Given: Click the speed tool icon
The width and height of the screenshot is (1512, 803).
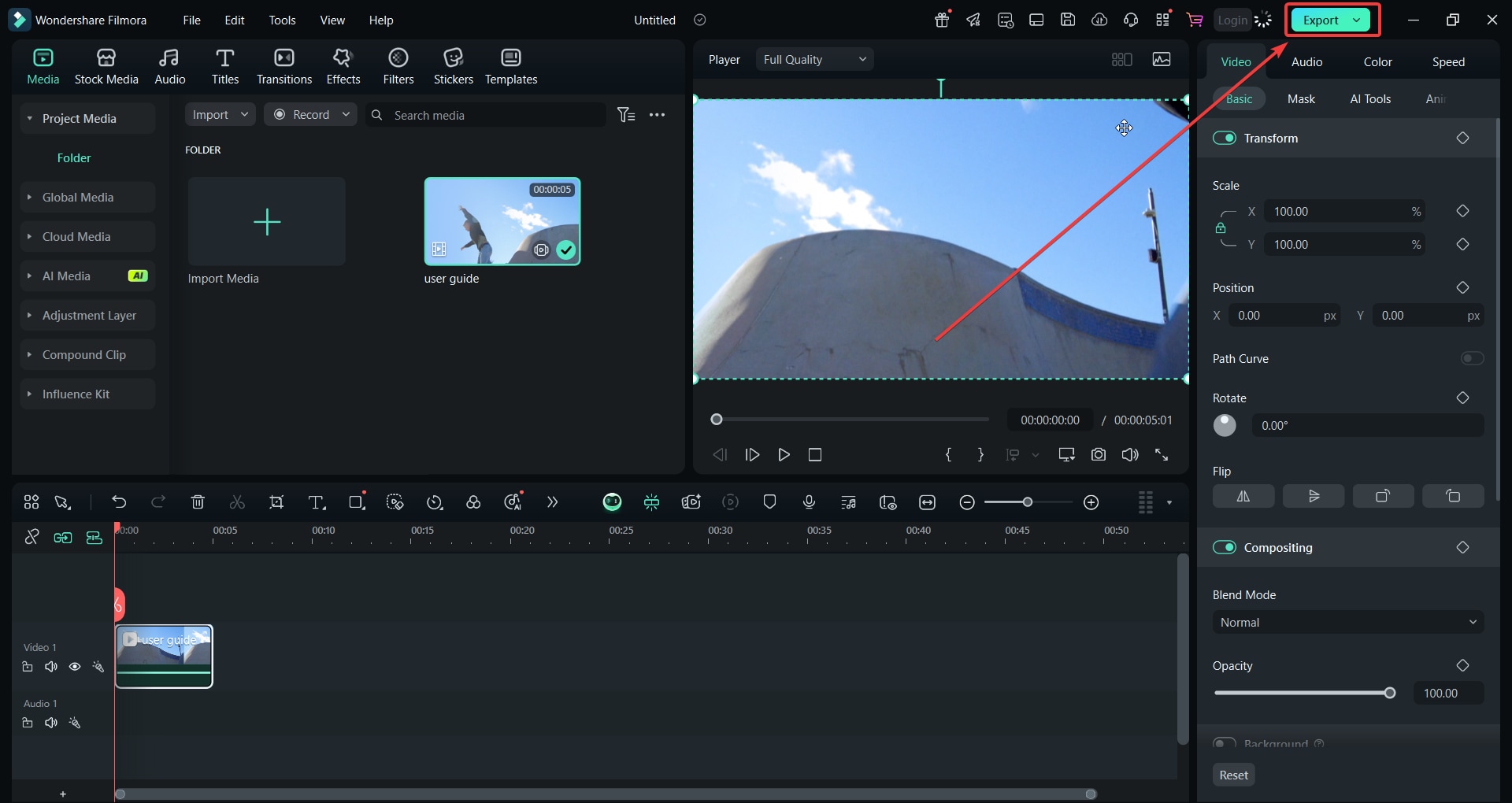Looking at the screenshot, I should pos(435,502).
